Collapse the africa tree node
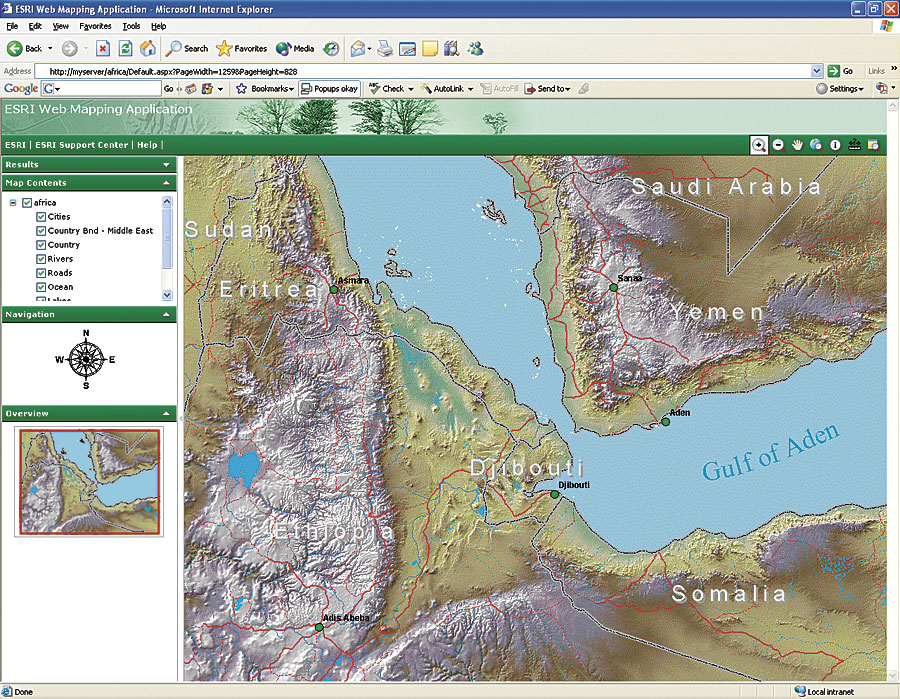 (x=13, y=203)
